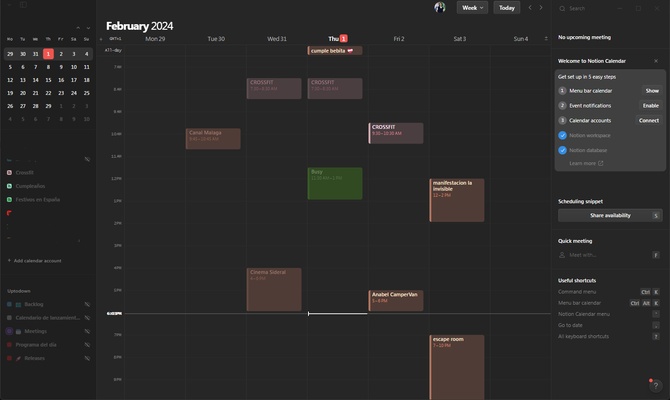The image size is (670, 400).
Task: Expand the all-day section arrows near Sun 4
Action: [x=546, y=39]
